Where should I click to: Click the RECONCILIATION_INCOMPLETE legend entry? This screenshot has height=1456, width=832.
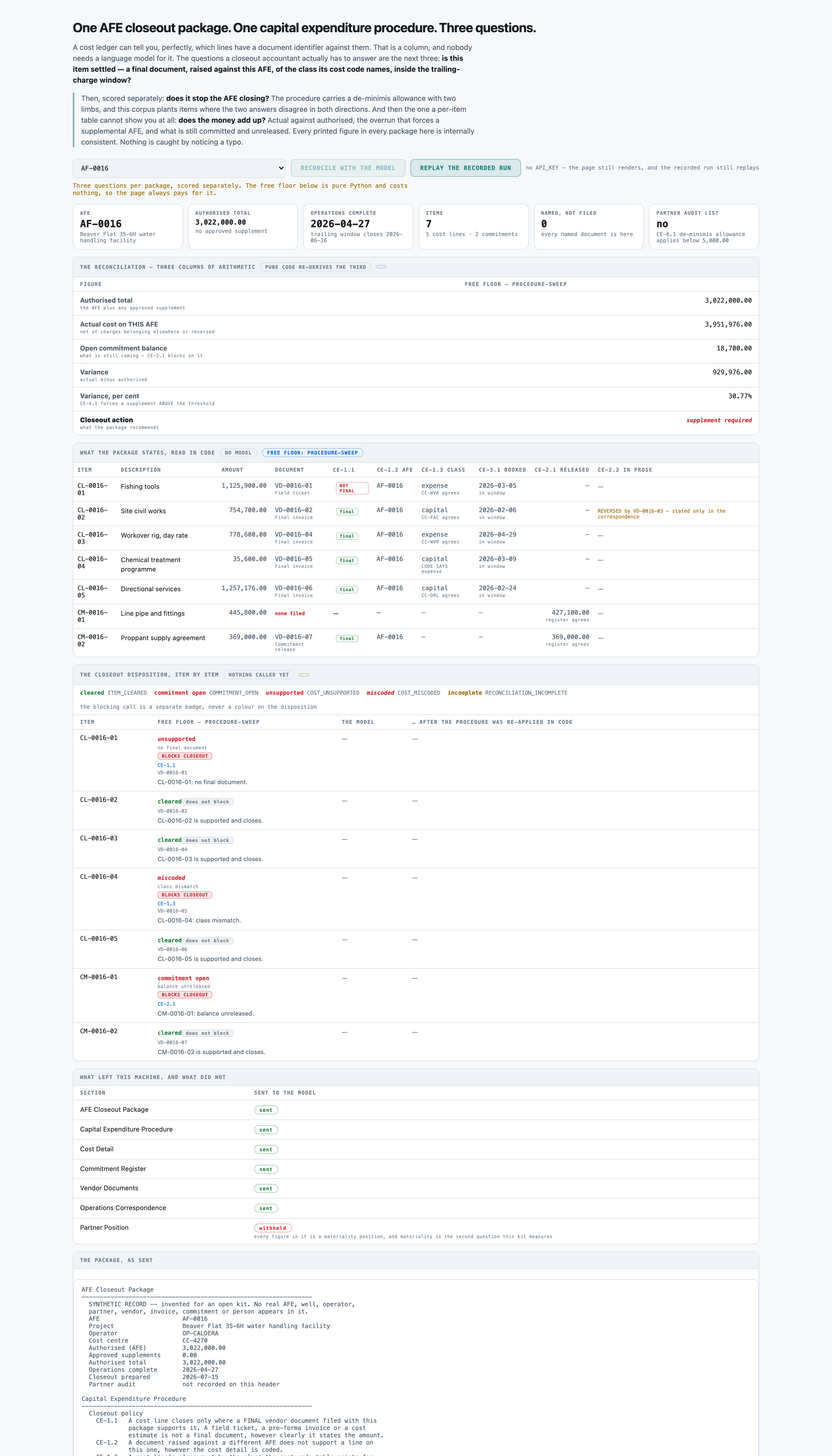pos(508,693)
